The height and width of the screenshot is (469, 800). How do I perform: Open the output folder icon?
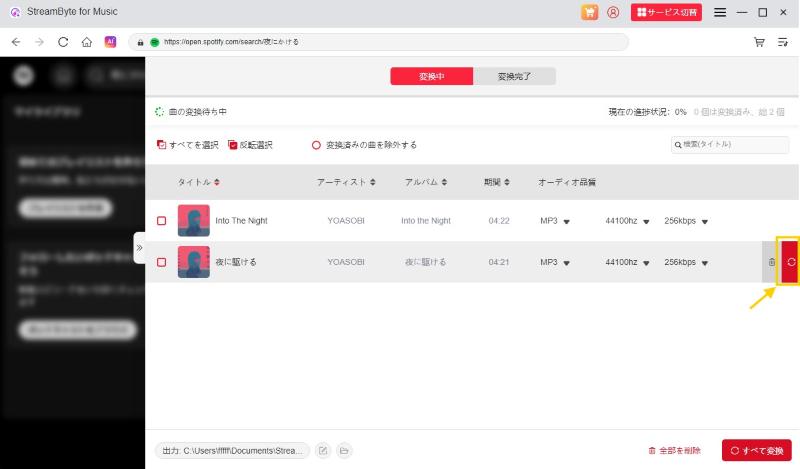tap(344, 451)
